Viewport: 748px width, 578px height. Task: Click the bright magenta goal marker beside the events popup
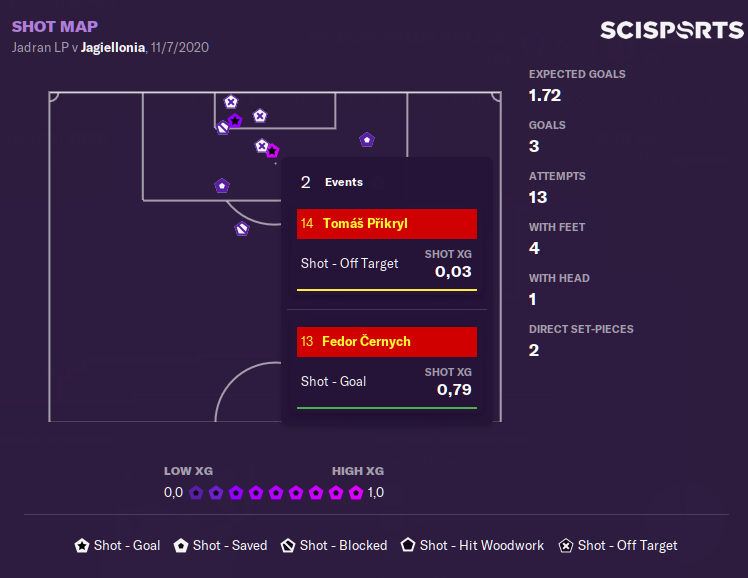click(272, 151)
